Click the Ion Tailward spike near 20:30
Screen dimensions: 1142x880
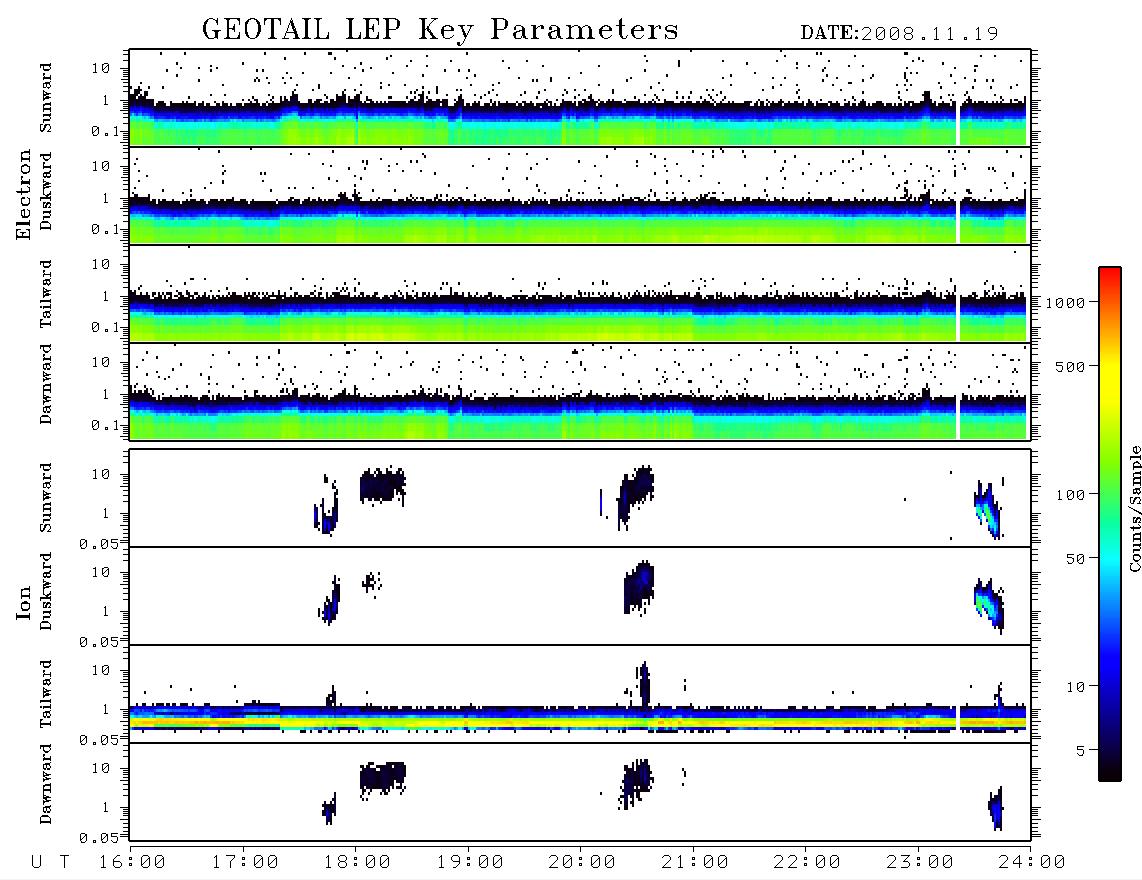tap(644, 684)
